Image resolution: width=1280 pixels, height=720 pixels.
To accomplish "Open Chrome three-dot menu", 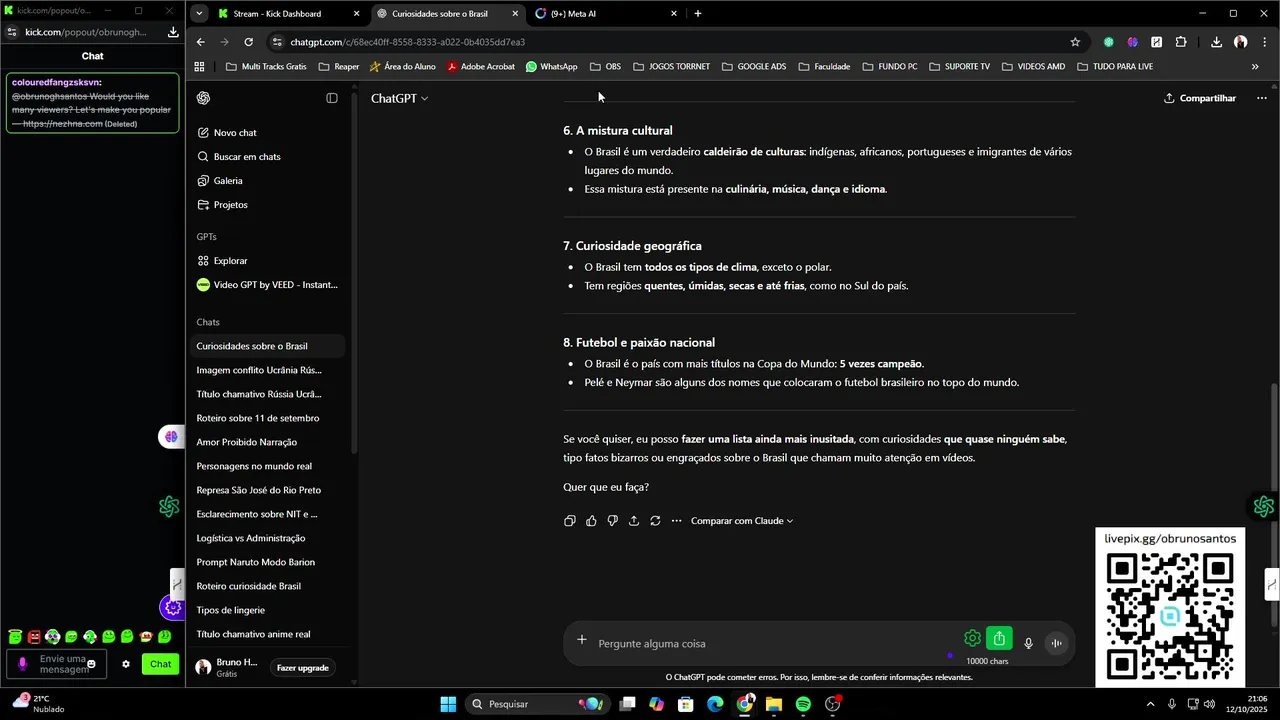I will tap(1263, 42).
